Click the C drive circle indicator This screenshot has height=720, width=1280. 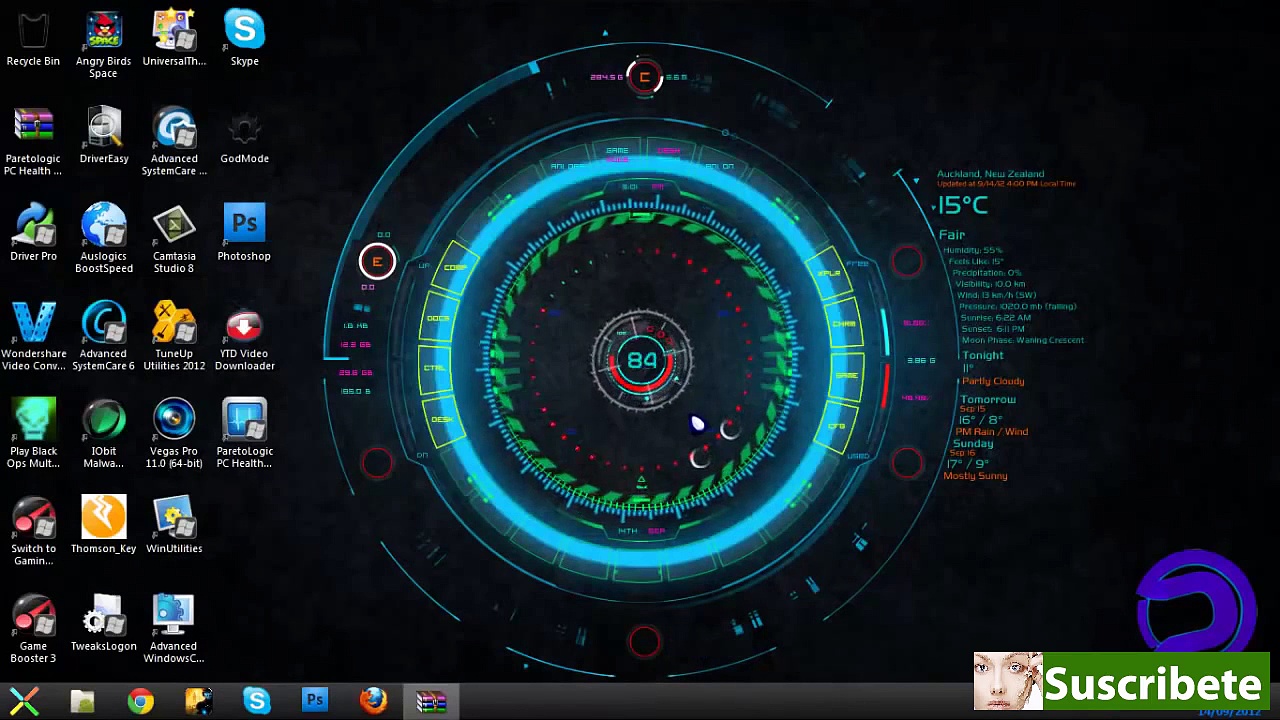[x=644, y=77]
